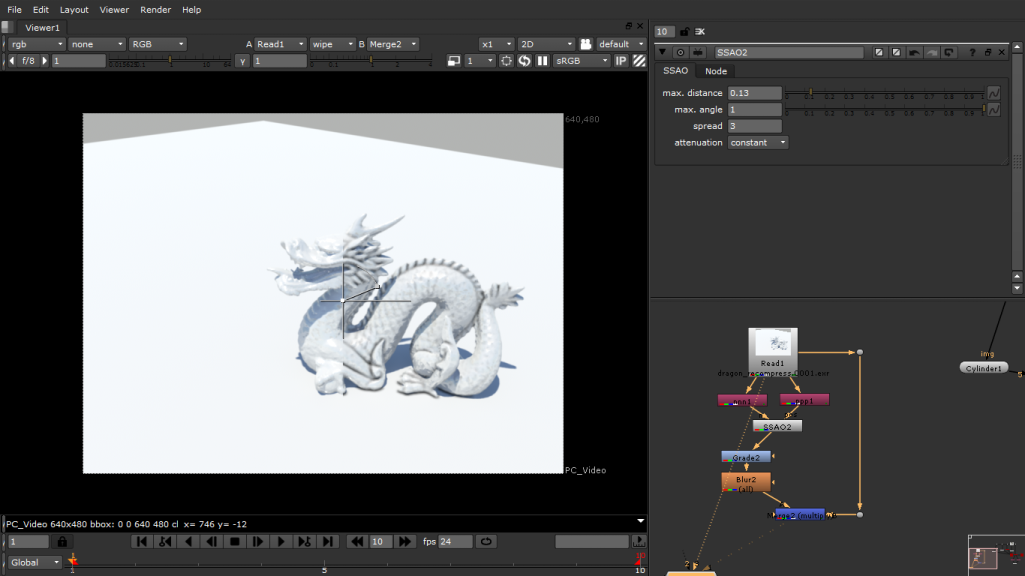Image resolution: width=1025 pixels, height=576 pixels.
Task: Open the attenuation constant dropdown
Action: (x=758, y=143)
